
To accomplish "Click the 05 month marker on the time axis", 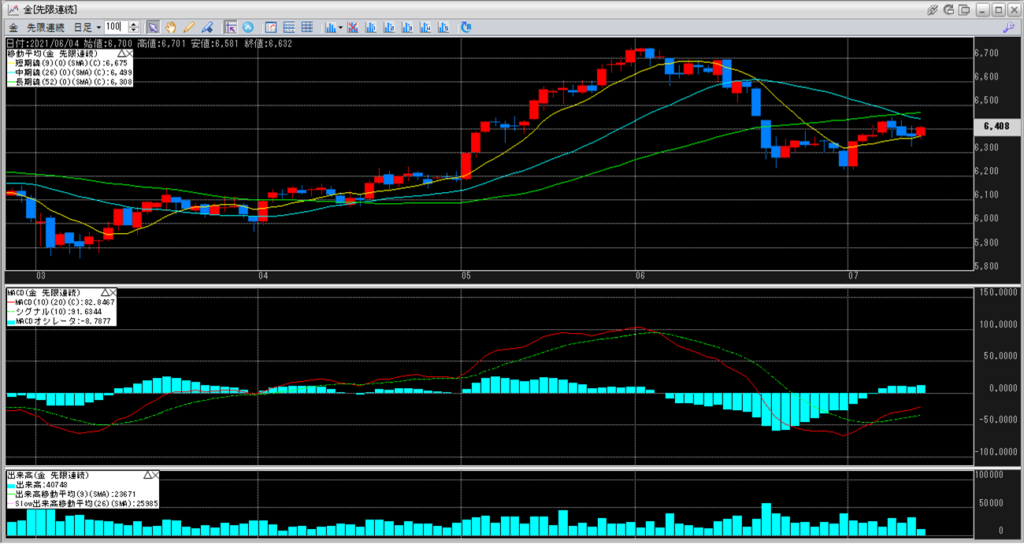I will click(x=466, y=276).
